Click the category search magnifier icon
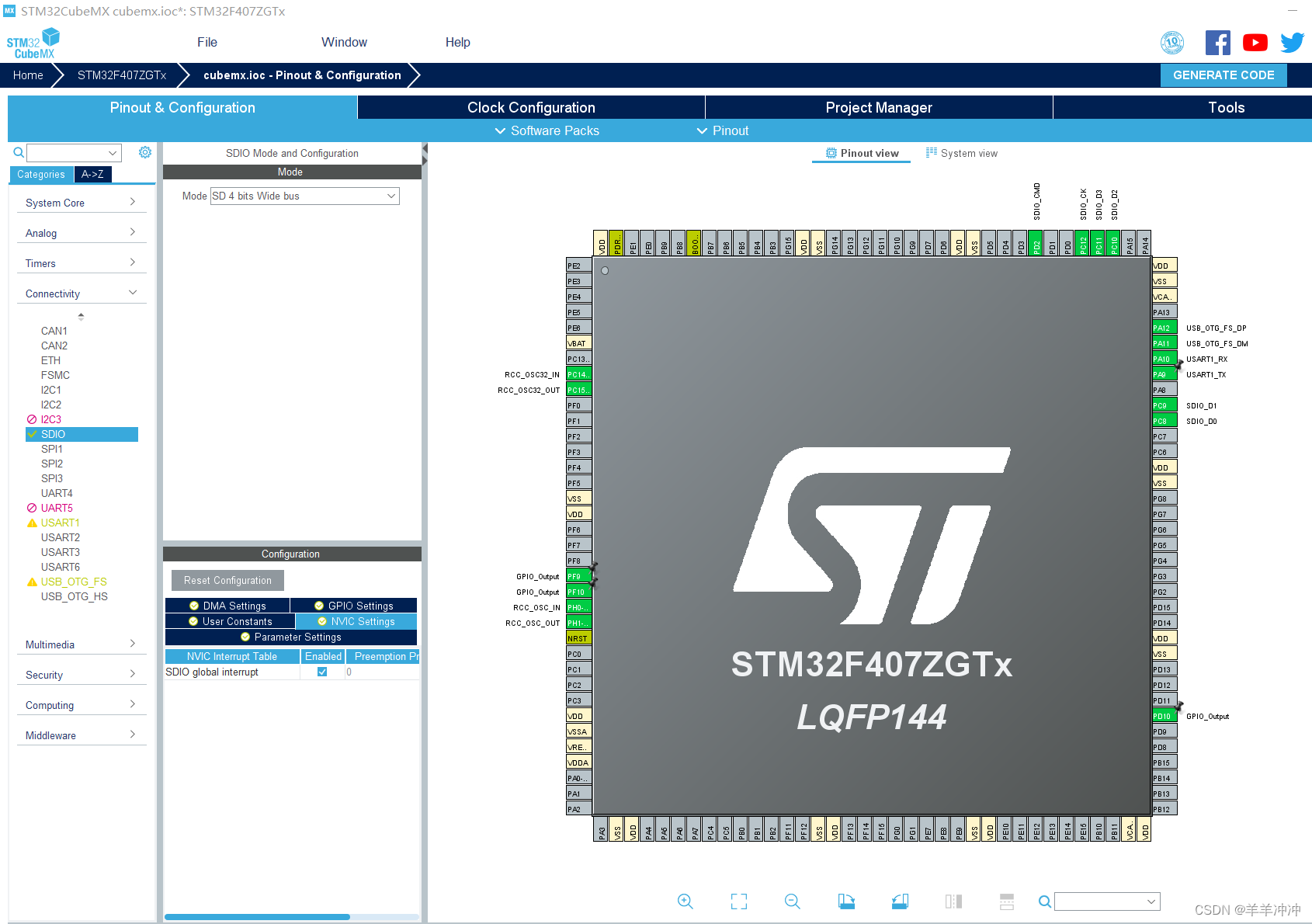This screenshot has width=1312, height=924. (x=19, y=153)
